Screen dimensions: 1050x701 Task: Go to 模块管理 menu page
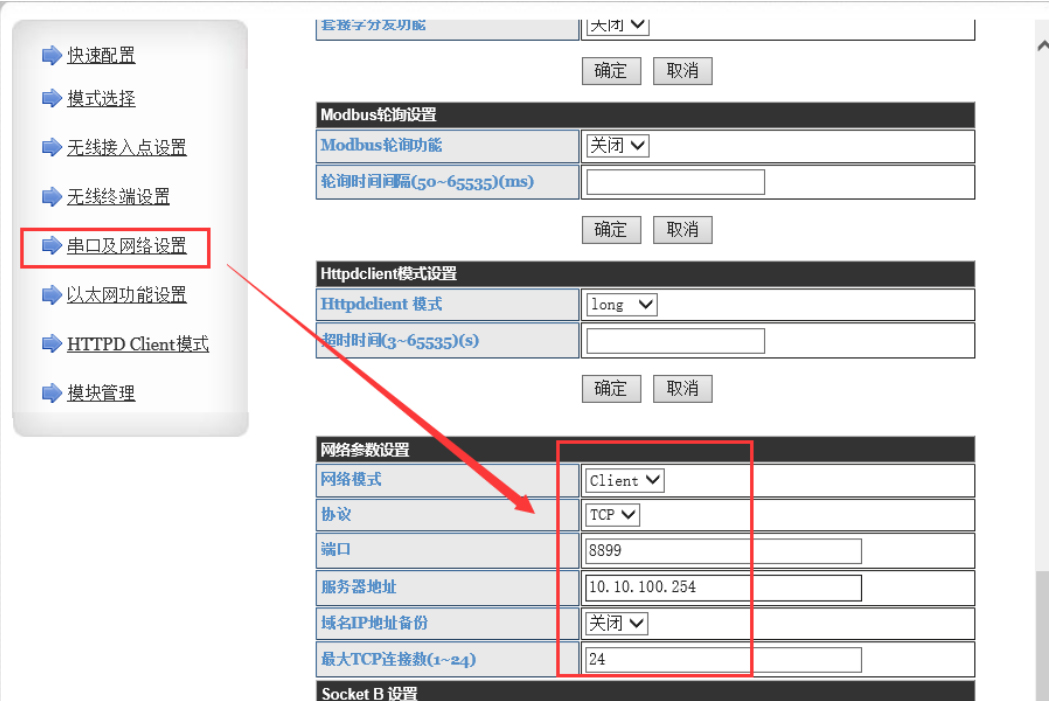(x=101, y=393)
